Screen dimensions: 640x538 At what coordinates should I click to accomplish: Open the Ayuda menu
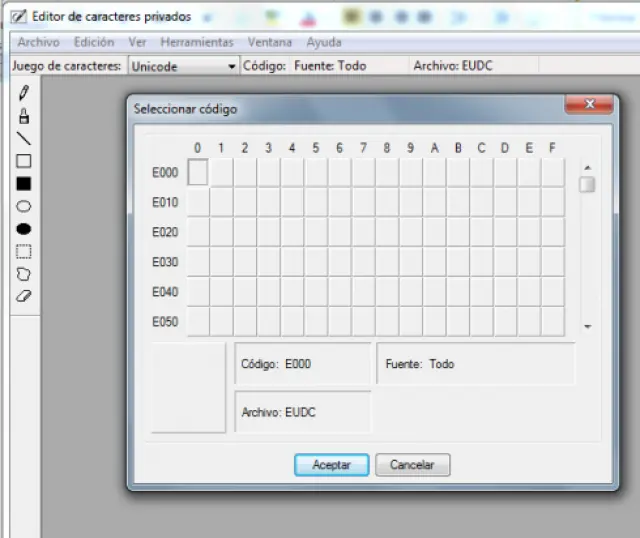pos(323,42)
